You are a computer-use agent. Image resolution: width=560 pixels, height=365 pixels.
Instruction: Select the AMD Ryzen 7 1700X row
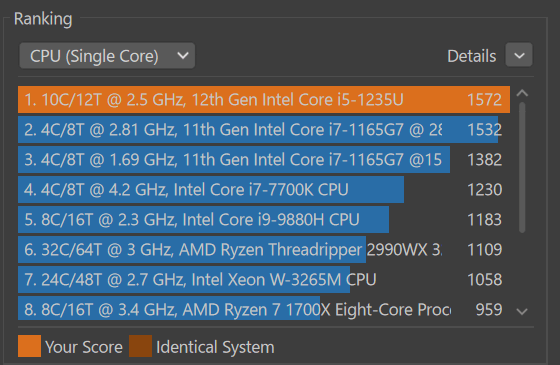click(264, 309)
